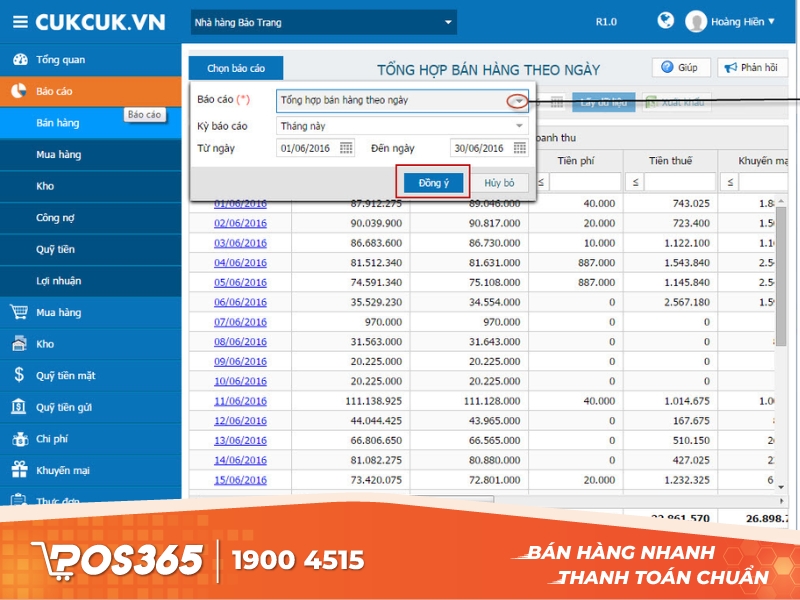Select the Công nợ report submenu
Viewport: 800px width, 600px height.
pos(91,218)
